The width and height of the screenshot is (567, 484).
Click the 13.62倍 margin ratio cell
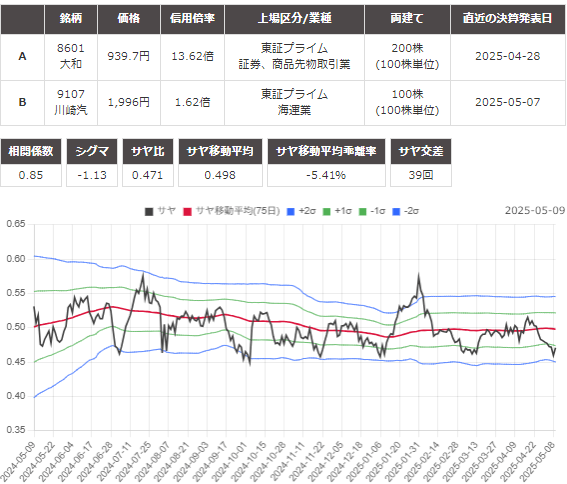[x=192, y=57]
